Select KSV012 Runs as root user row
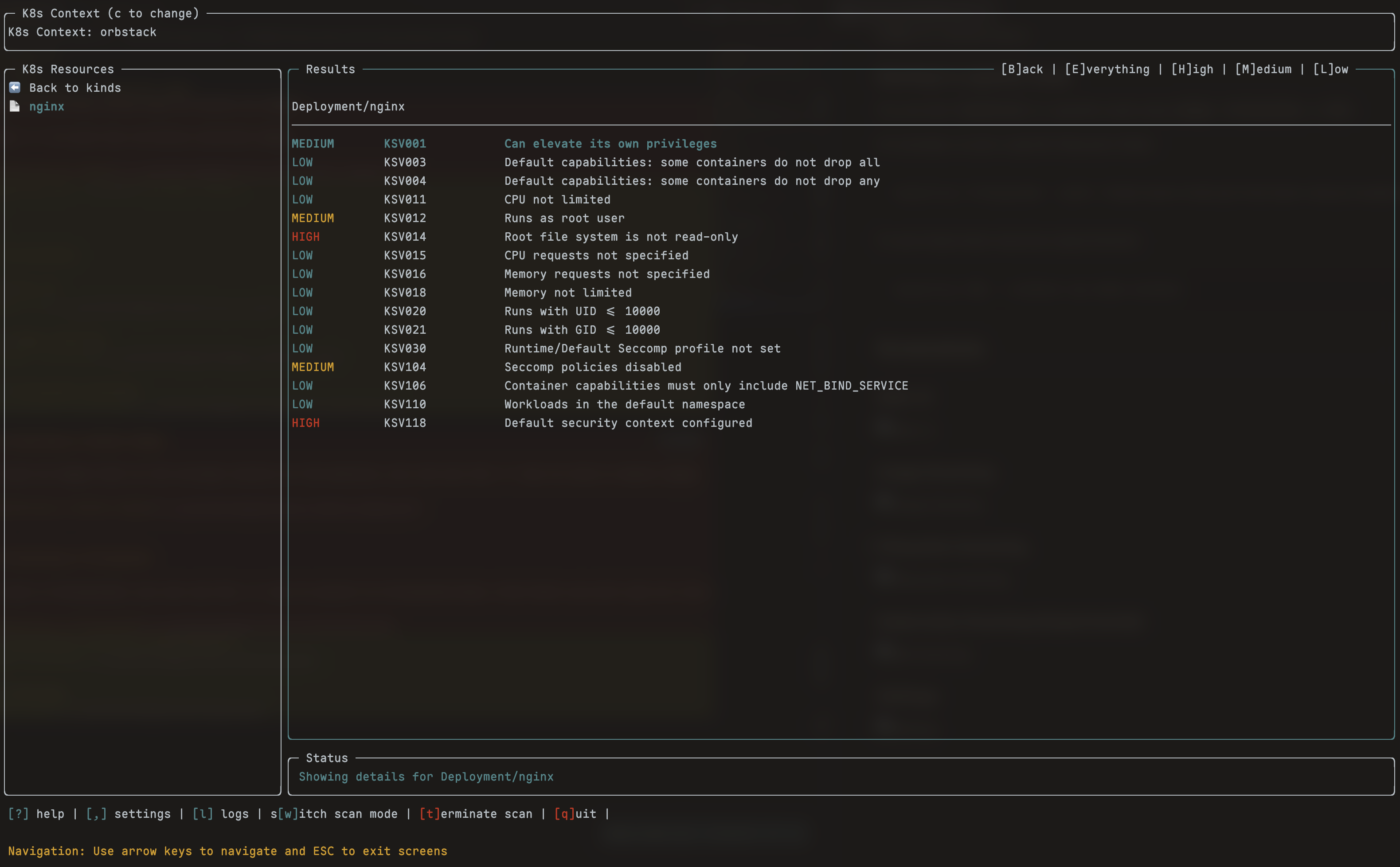Viewport: 1400px width, 867px height. pos(841,219)
